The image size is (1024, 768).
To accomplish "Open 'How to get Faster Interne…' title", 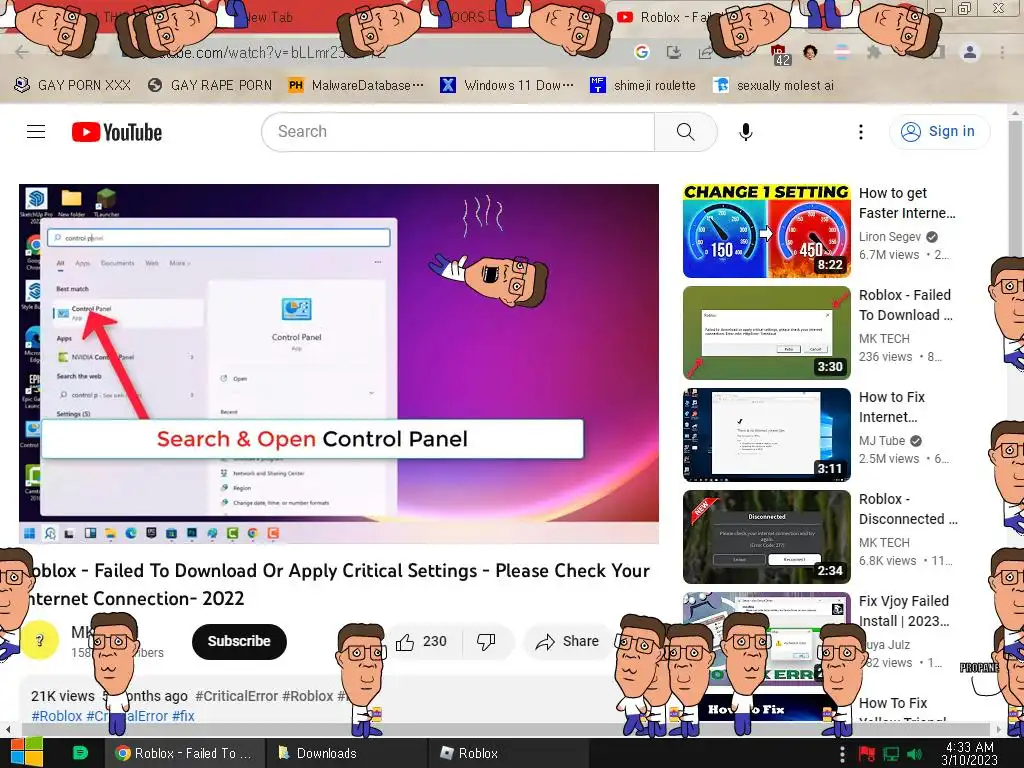I will pyautogui.click(x=907, y=203).
